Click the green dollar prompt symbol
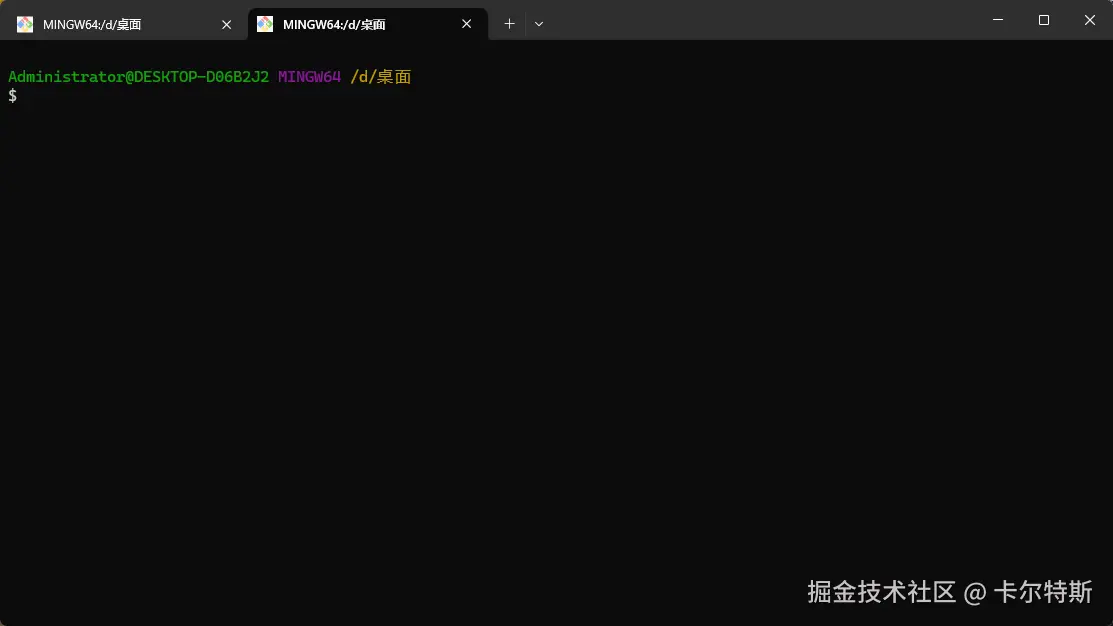1113x626 pixels. [x=12, y=95]
